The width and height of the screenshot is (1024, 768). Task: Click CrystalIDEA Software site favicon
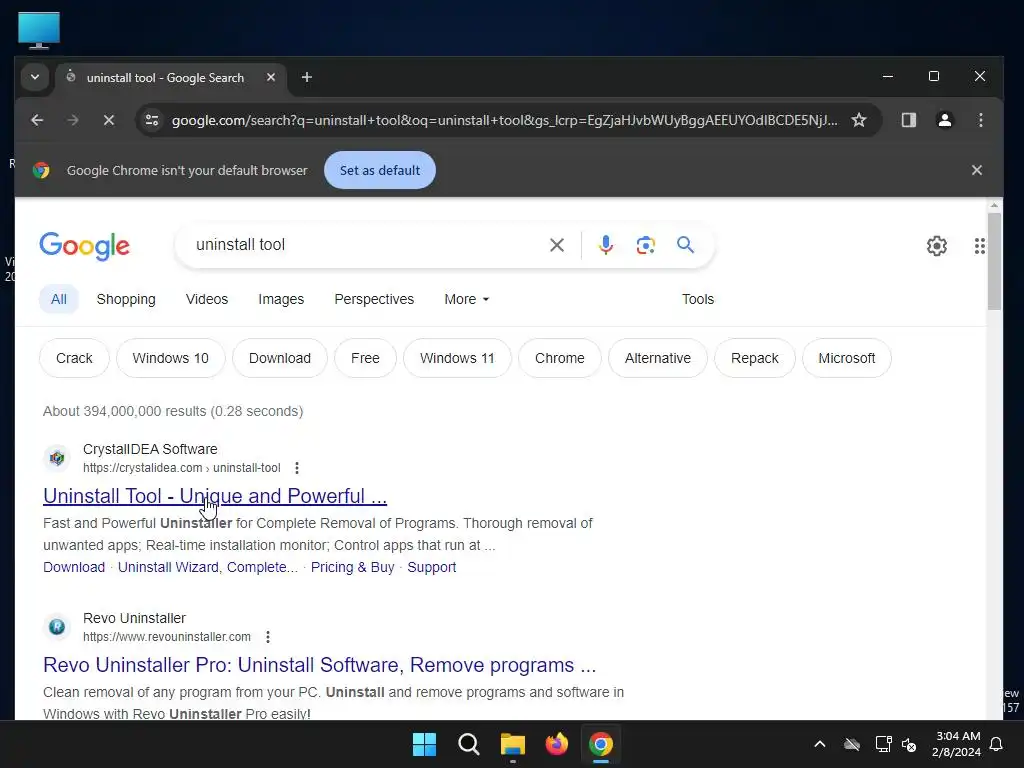click(57, 458)
